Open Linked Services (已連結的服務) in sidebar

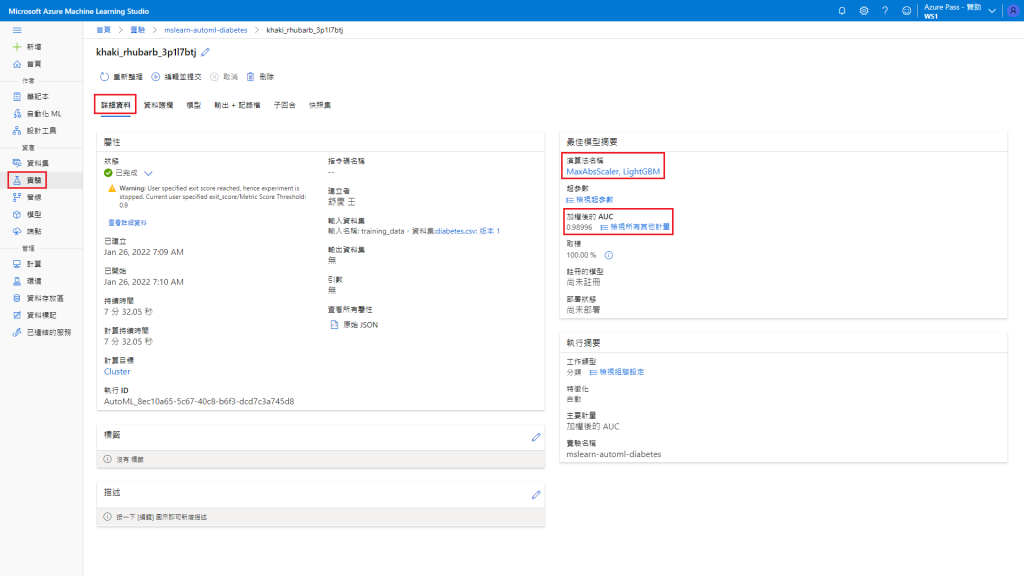coord(42,332)
